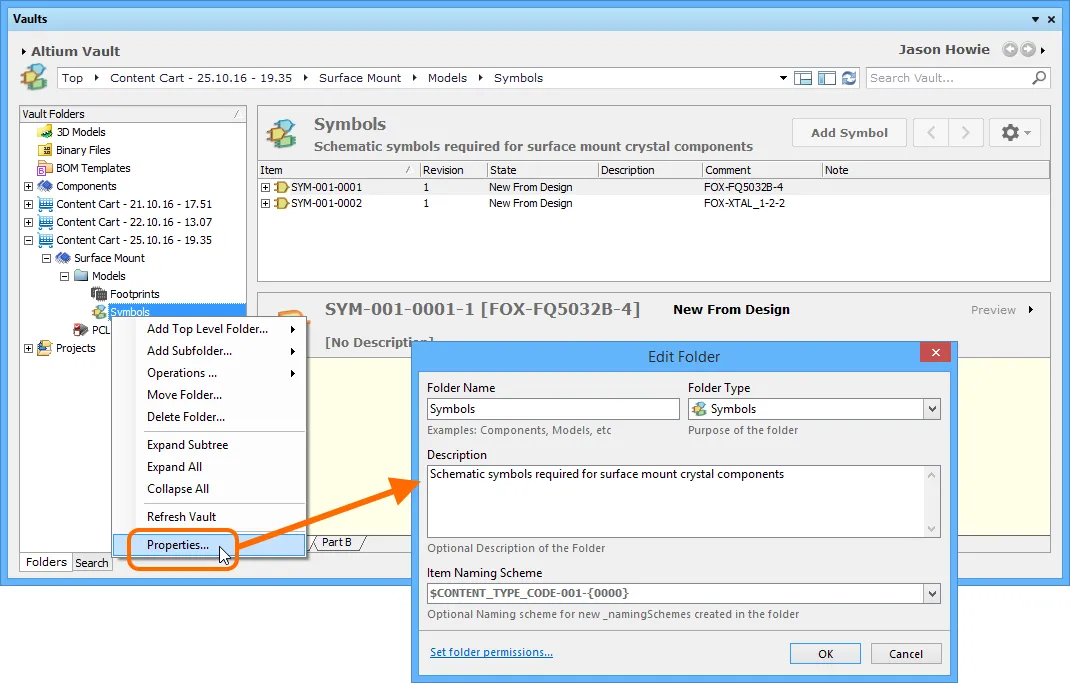Expand the SYM-001-0002 item row
The image size is (1070, 683).
(265, 203)
